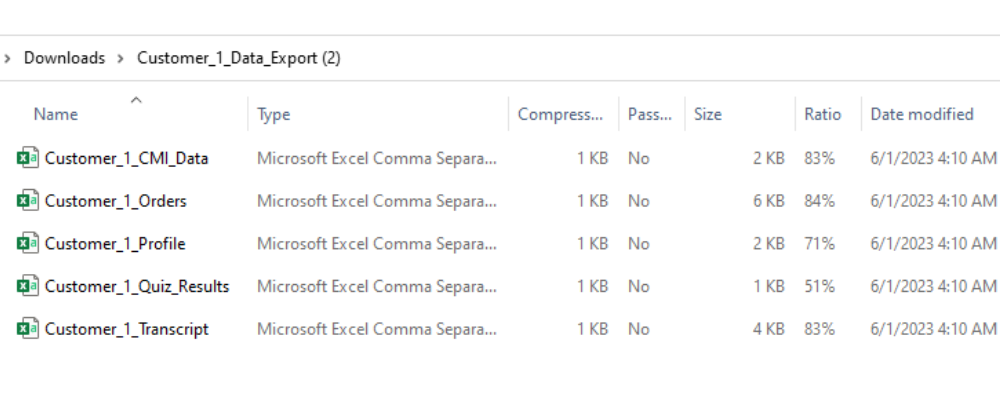1000x400 pixels.
Task: Sort files by the Type column header
Action: pyautogui.click(x=274, y=114)
